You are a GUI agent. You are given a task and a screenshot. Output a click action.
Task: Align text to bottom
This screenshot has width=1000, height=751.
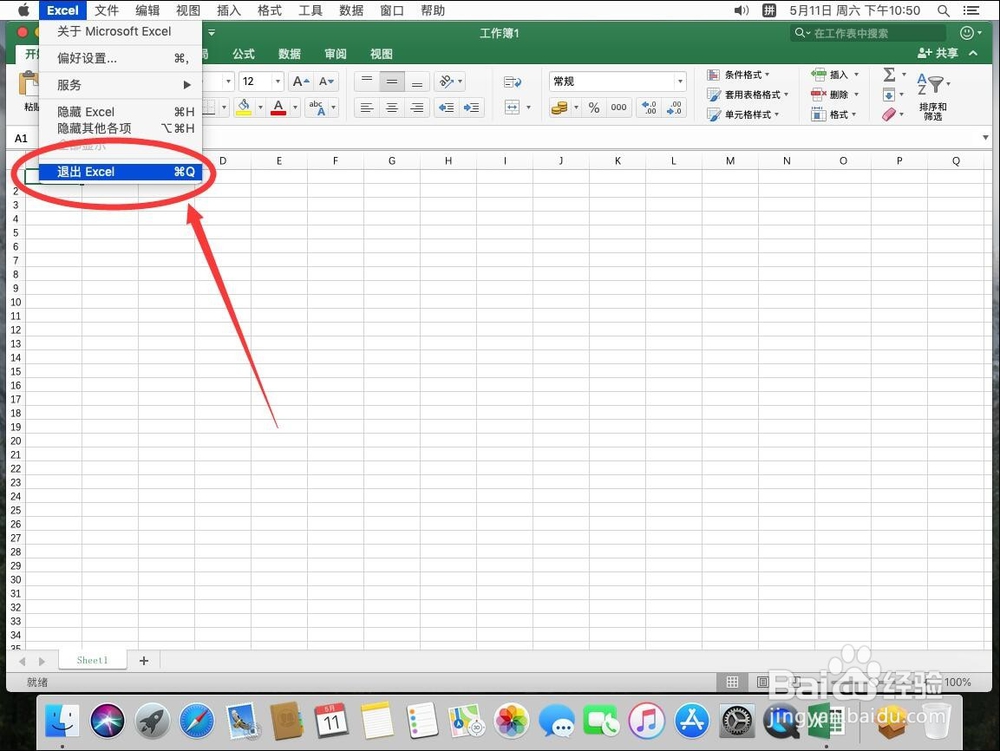click(416, 82)
